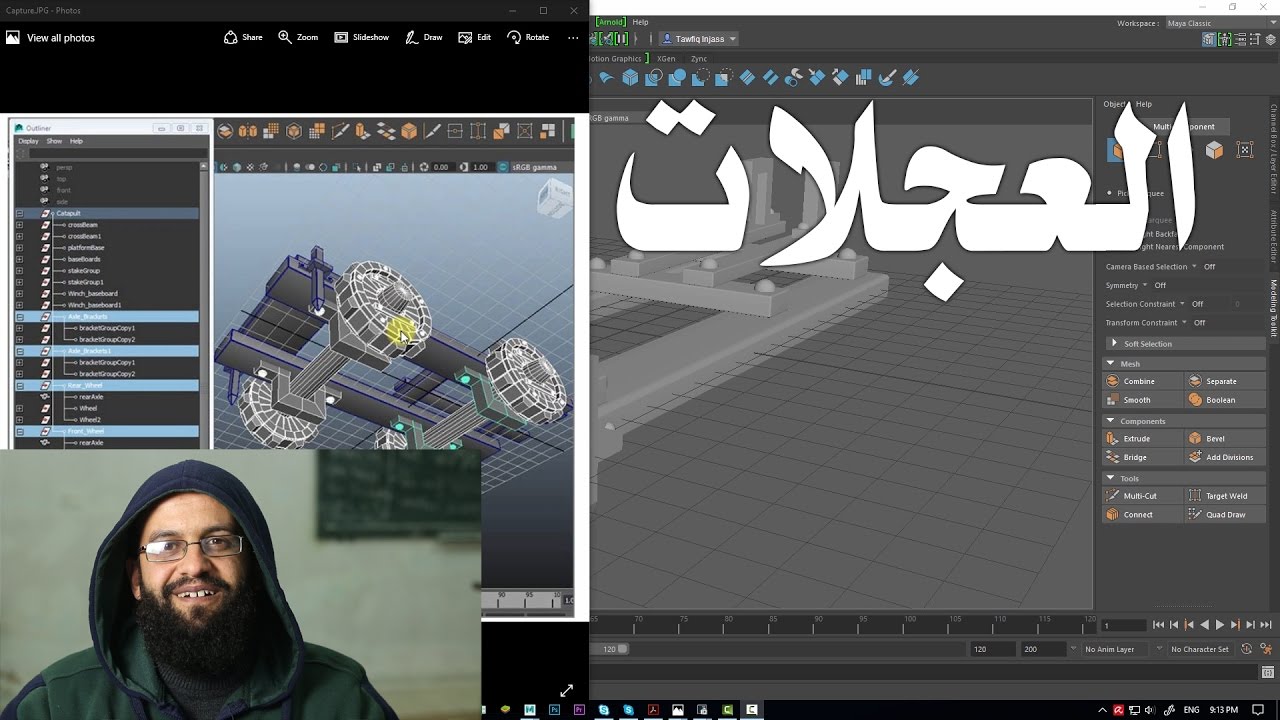Switch to the Zync shelf tab
The width and height of the screenshot is (1280, 720).
click(699, 59)
